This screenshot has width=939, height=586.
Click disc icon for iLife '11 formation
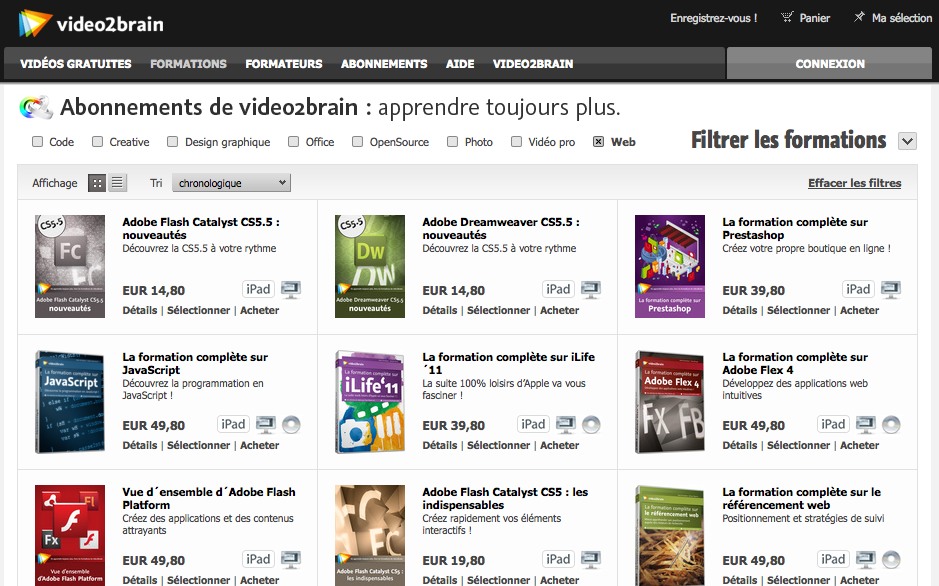pos(591,425)
